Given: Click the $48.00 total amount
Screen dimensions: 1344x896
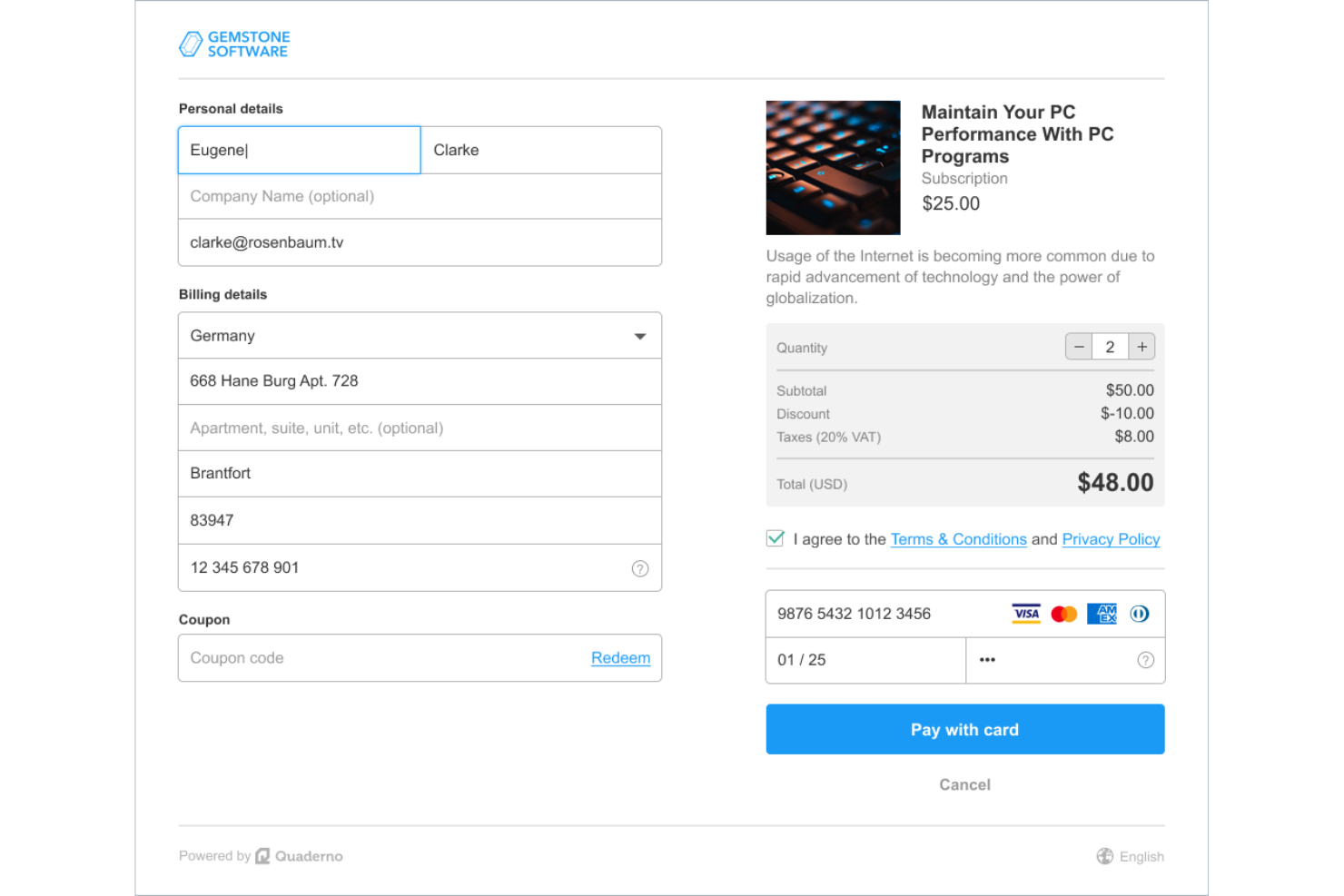Looking at the screenshot, I should point(1115,482).
